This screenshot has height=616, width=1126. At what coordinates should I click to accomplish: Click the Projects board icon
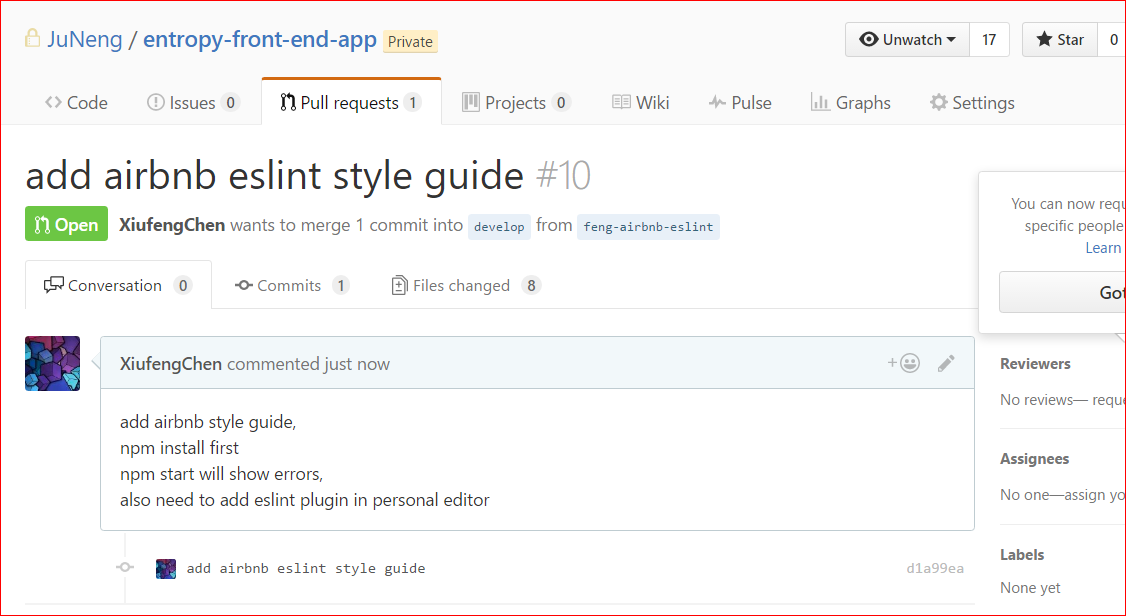(x=470, y=102)
